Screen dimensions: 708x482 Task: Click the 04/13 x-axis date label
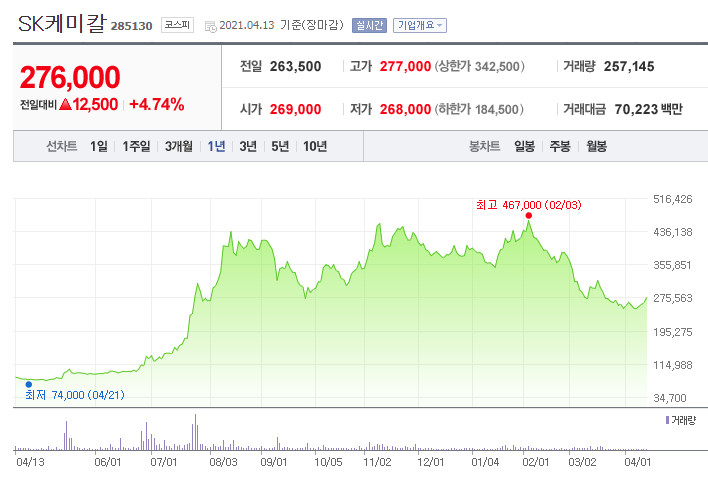tap(30, 462)
